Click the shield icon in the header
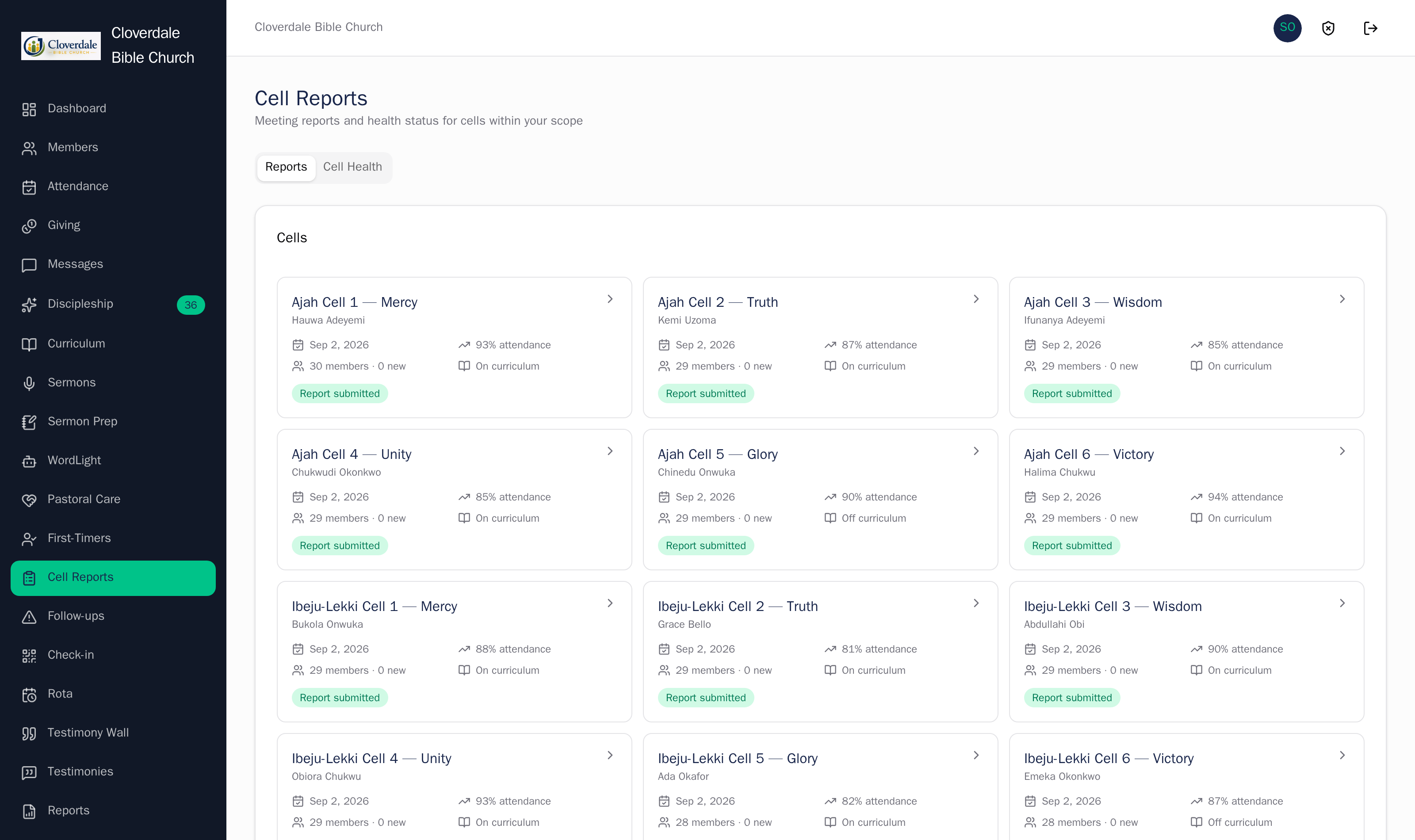Image resolution: width=1415 pixels, height=840 pixels. (x=1328, y=28)
